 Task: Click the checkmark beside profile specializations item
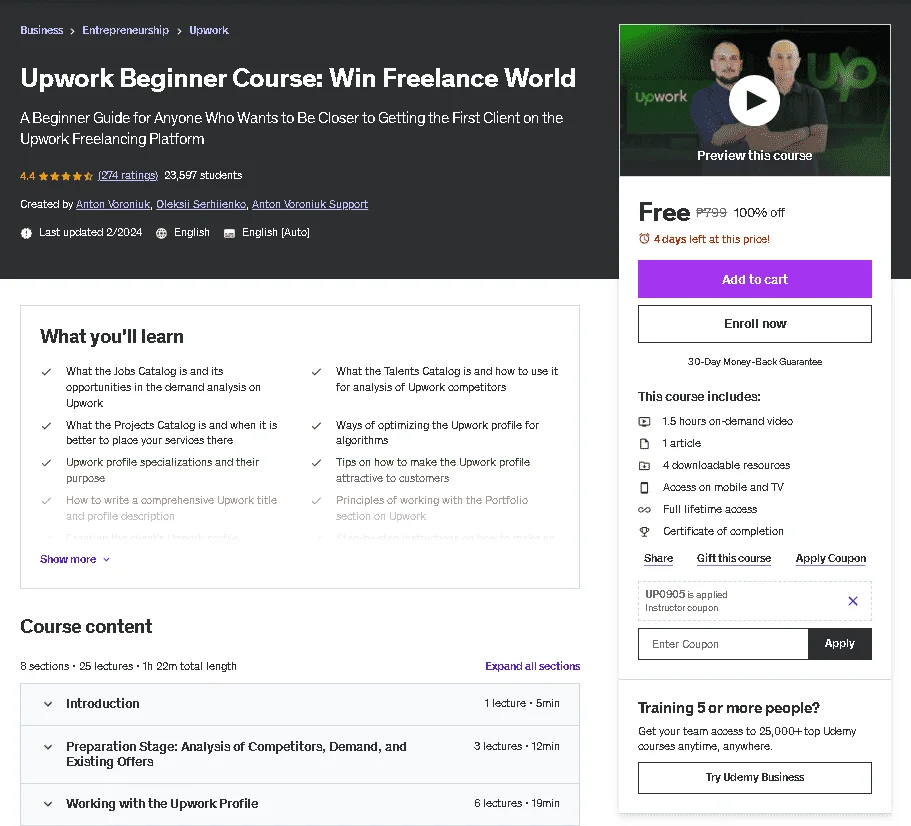point(46,463)
